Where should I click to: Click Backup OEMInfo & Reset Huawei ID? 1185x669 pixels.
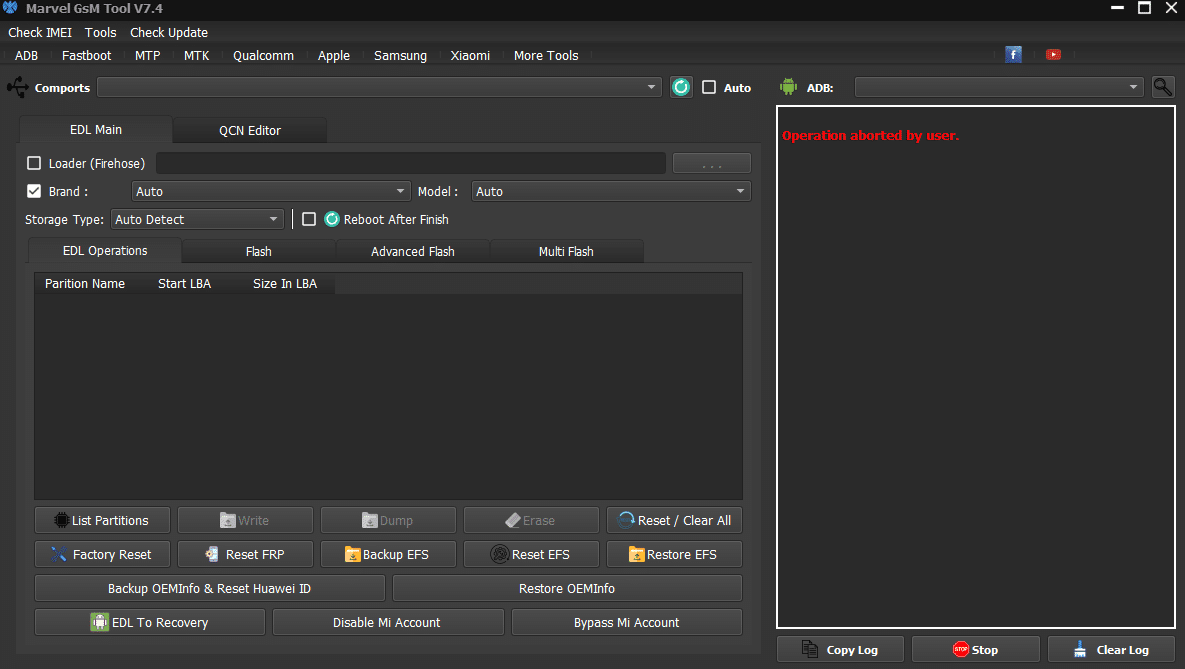point(209,588)
